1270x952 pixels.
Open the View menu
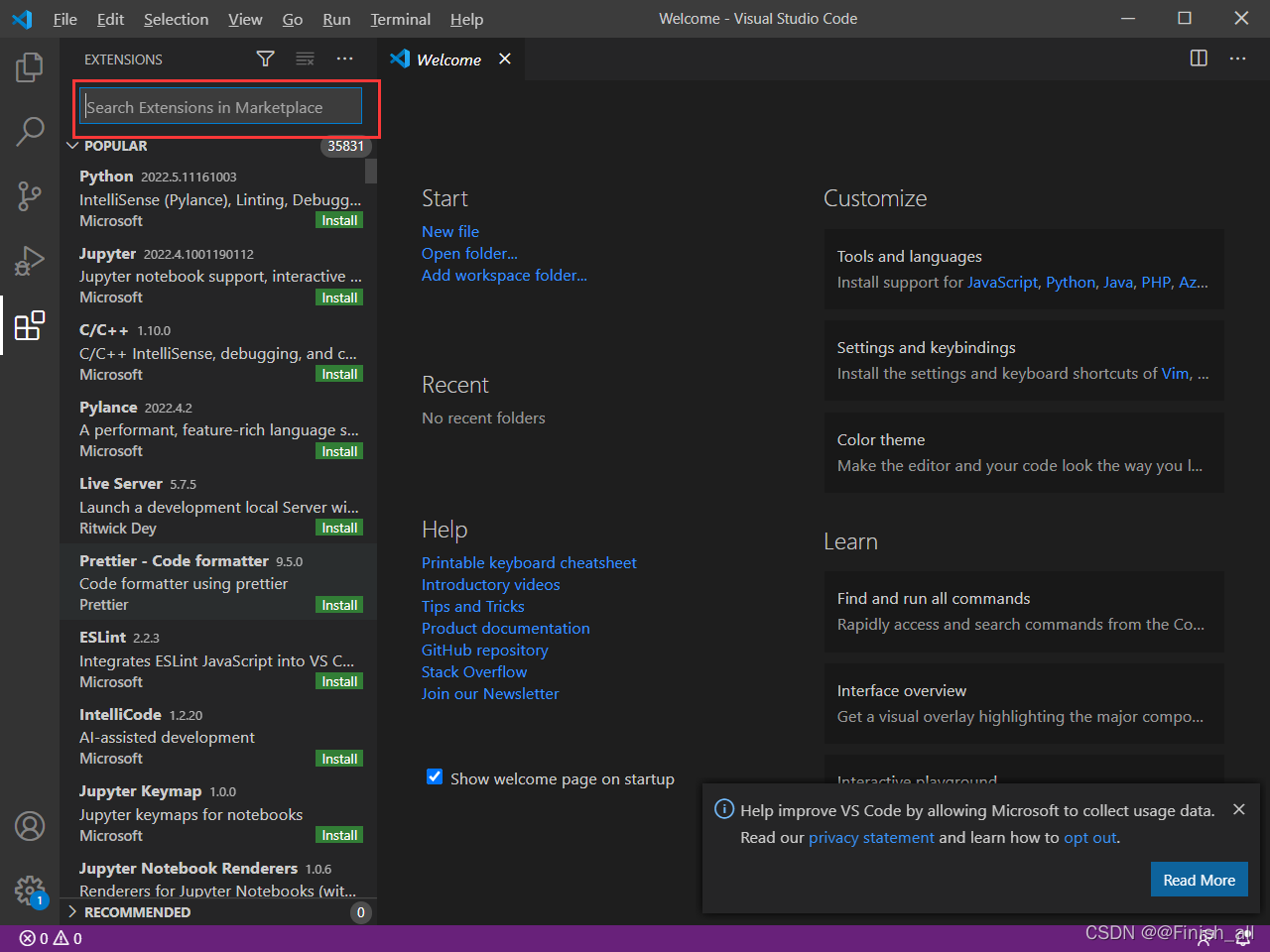[x=245, y=19]
